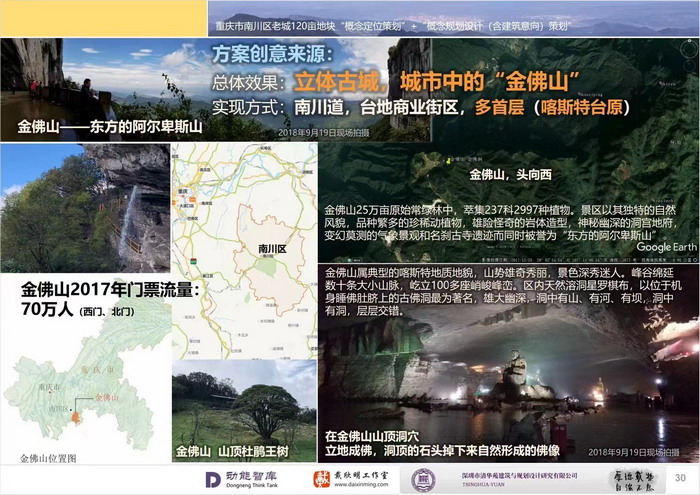Screen dimensions: 700x495
Task: Click the red 袁欣明工作室 seal icon
Action: click(x=321, y=479)
